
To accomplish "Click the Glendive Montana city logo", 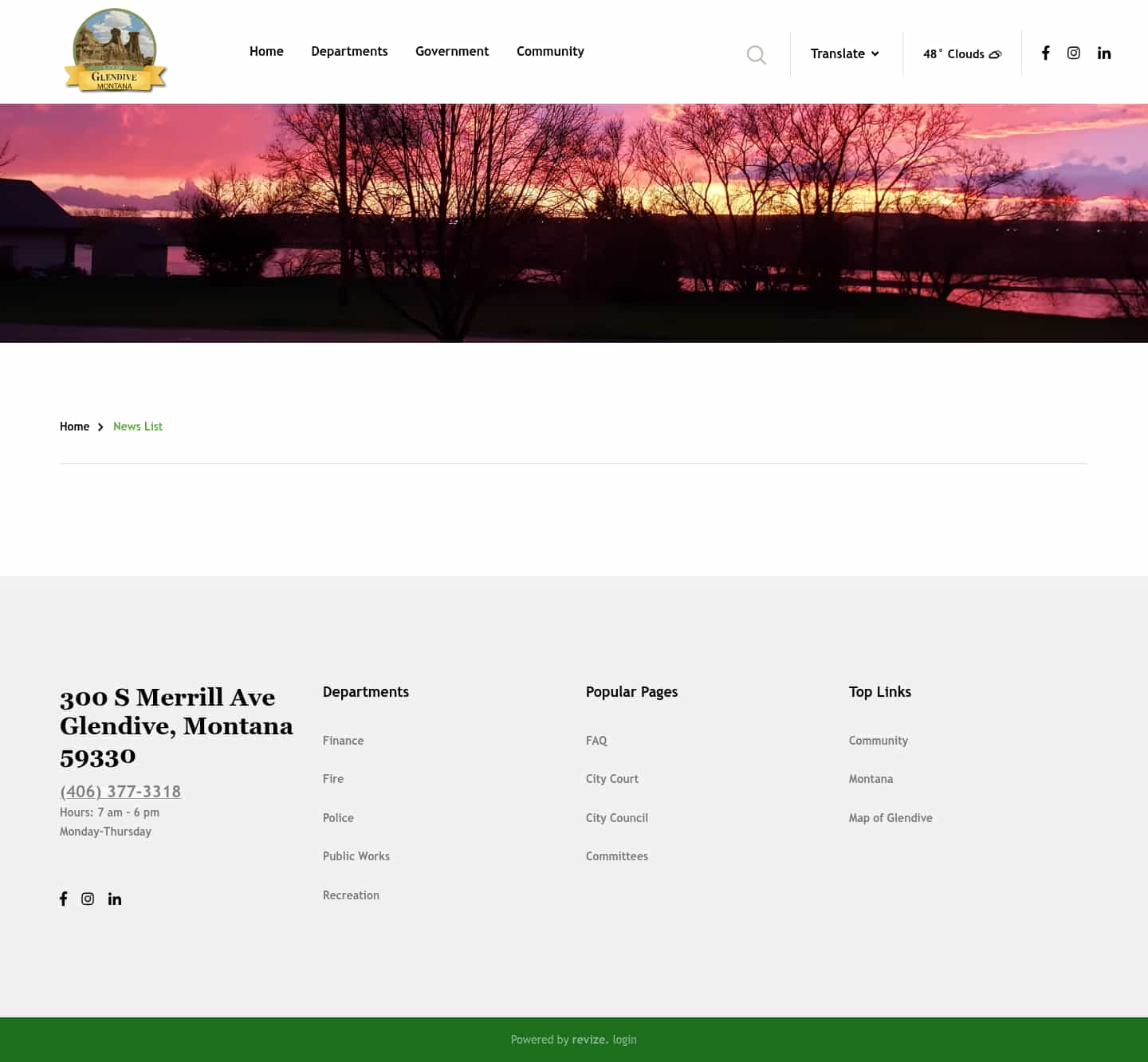I will coord(115,50).
